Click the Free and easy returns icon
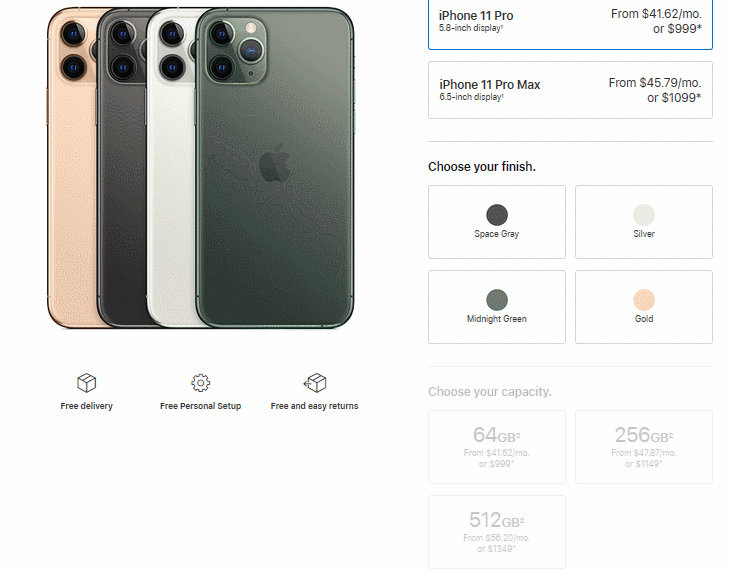Viewport: 731px width, 570px height. 315,383
